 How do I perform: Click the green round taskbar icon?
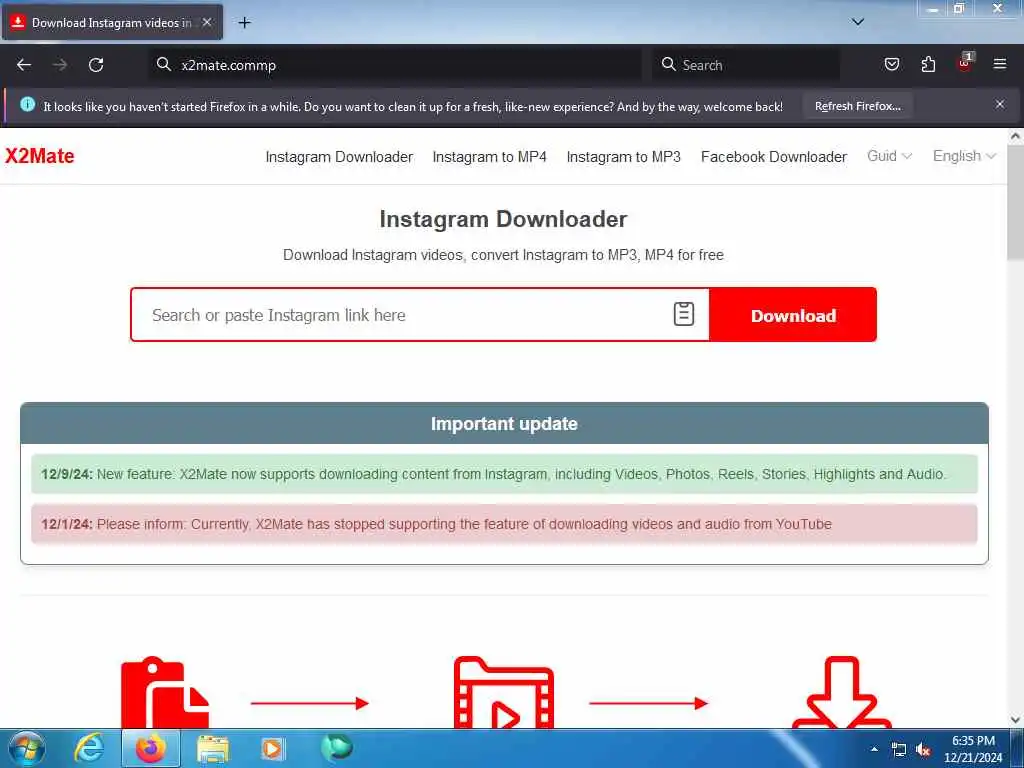coord(336,748)
